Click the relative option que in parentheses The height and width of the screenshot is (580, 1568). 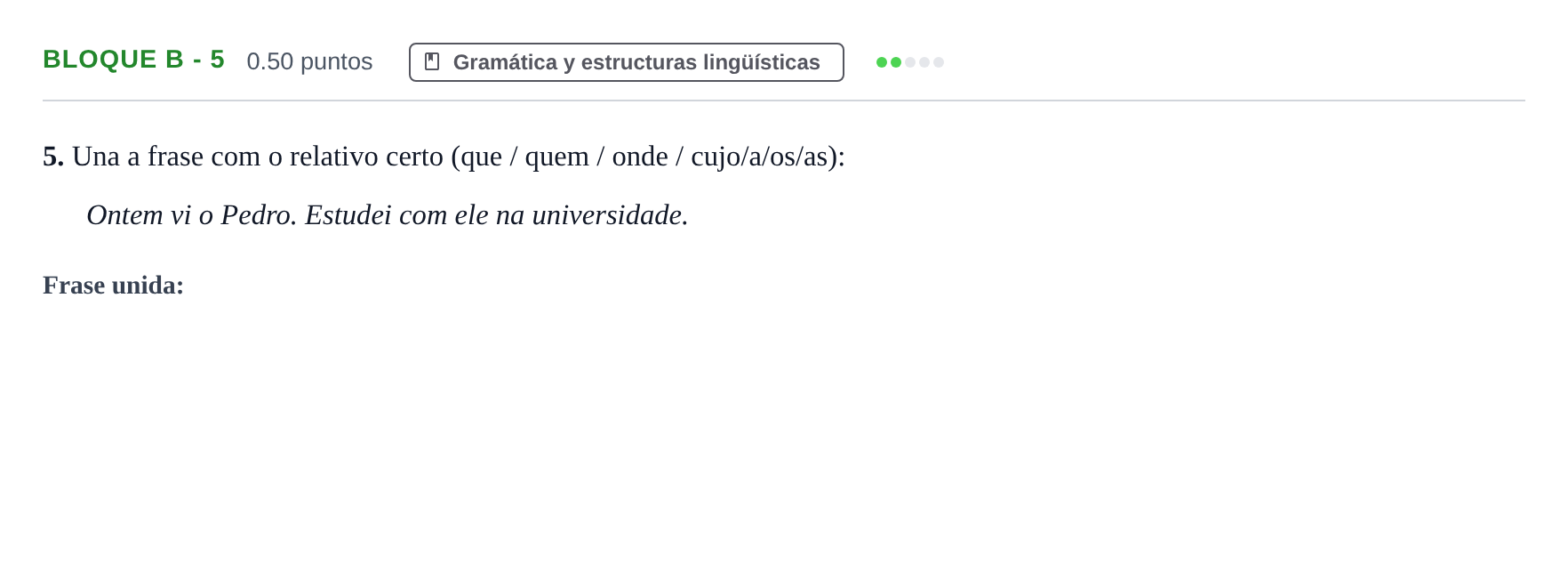[481, 157]
